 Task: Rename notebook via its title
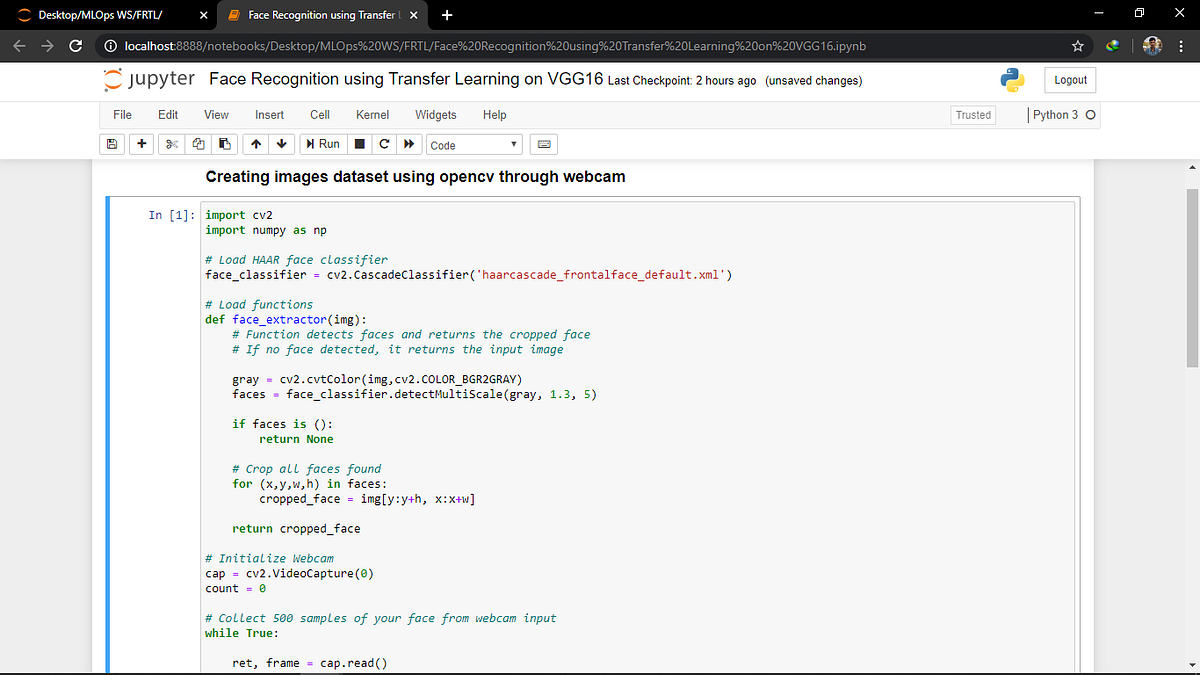pyautogui.click(x=406, y=80)
